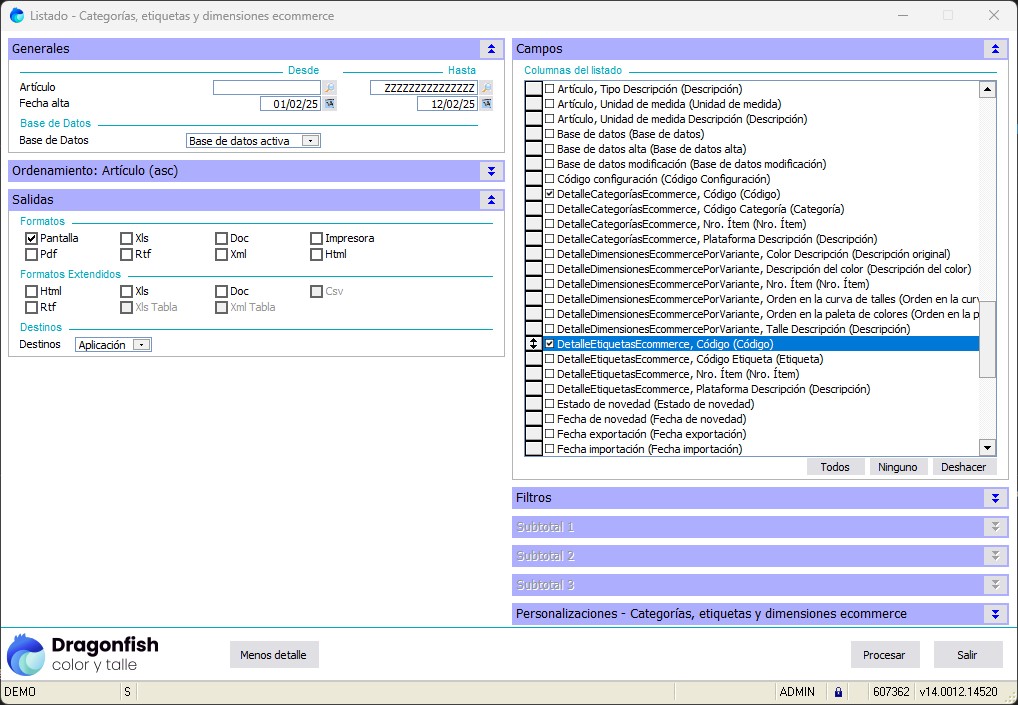The image size is (1018, 705).
Task: Open article search next to Artículo Hasta field
Action: click(486, 88)
